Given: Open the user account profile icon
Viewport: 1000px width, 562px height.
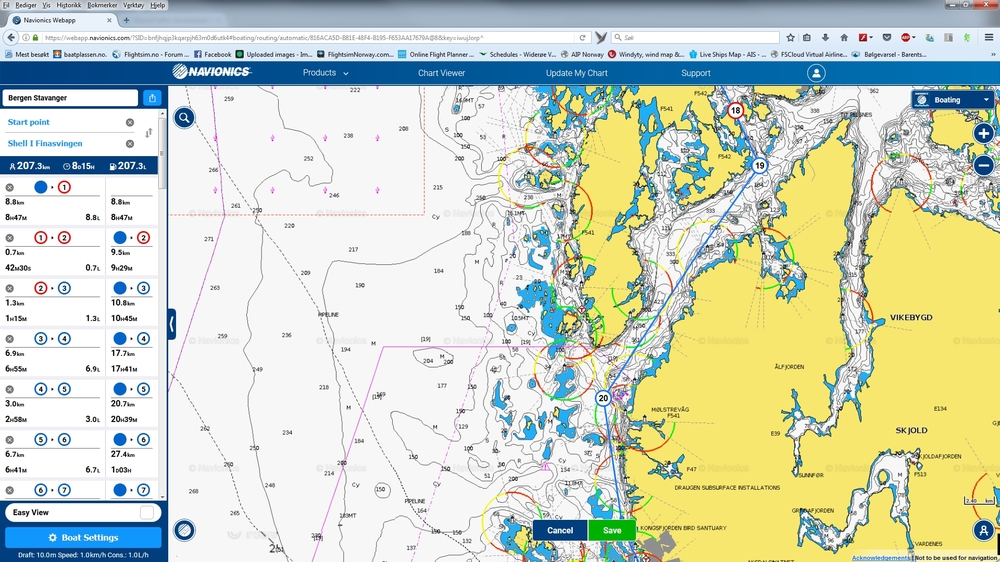Looking at the screenshot, I should tap(816, 73).
